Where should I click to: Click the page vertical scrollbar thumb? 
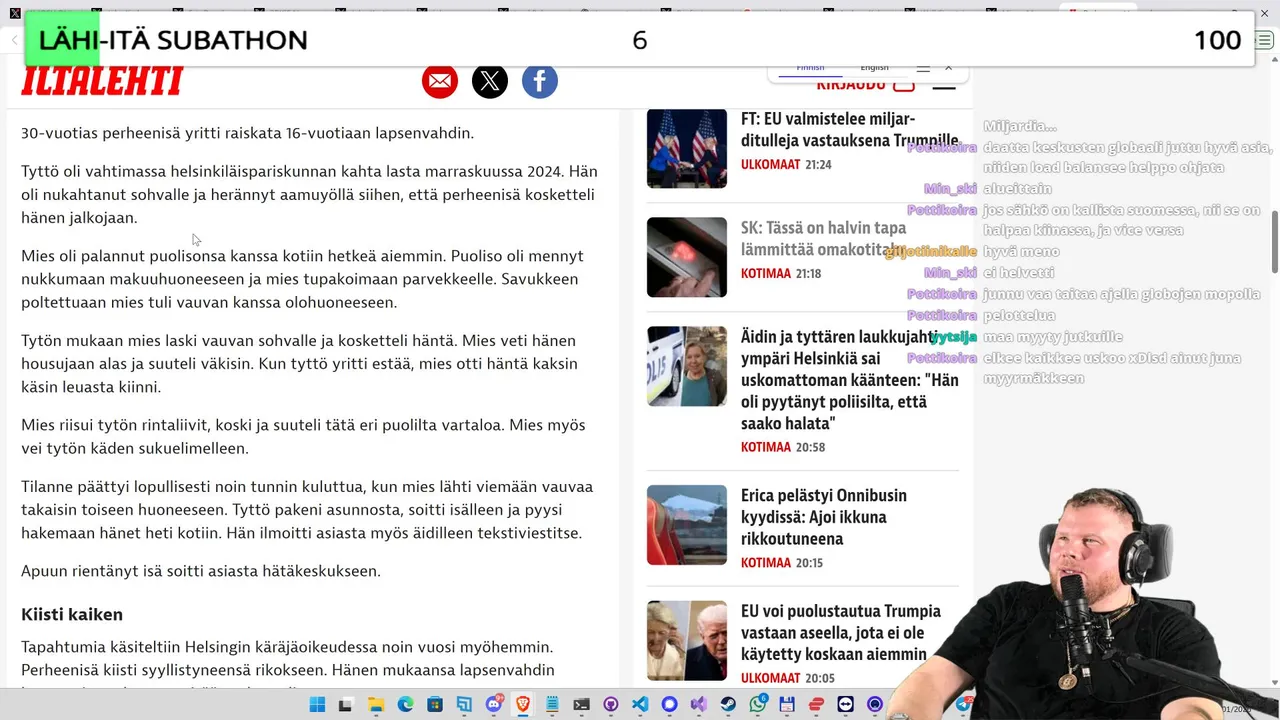1274,241
